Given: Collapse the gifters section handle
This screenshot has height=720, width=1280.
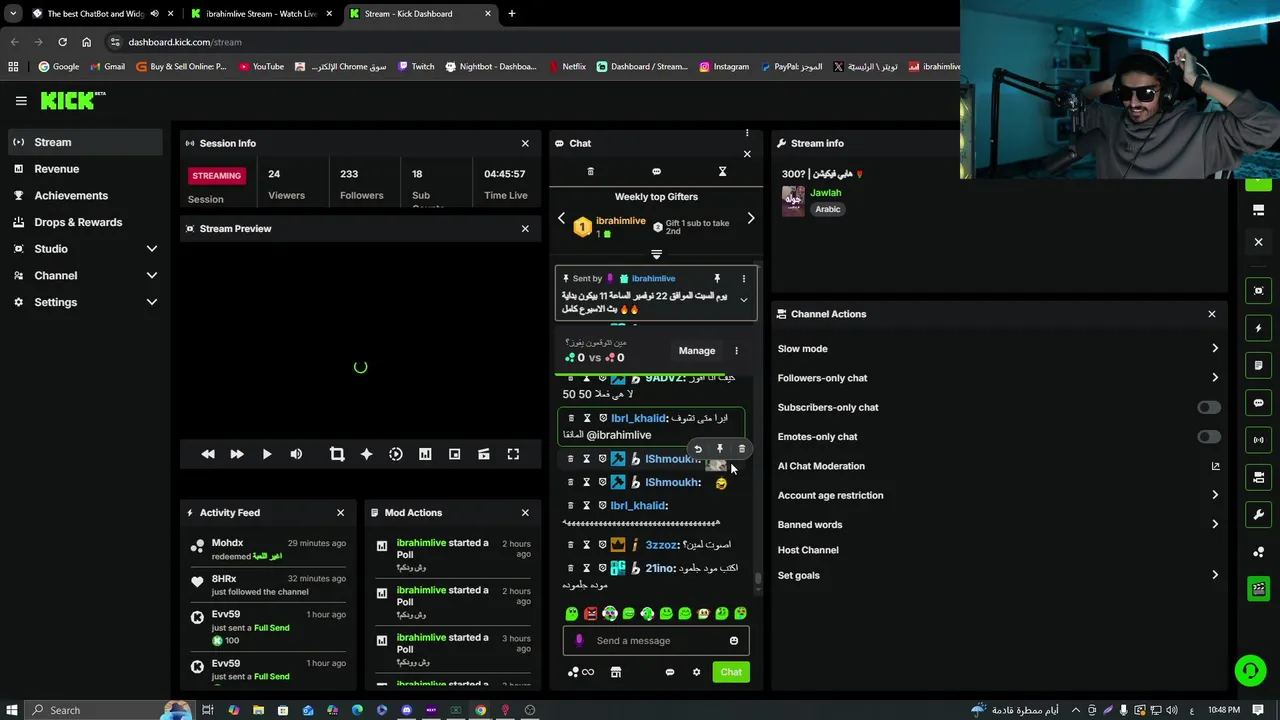Looking at the screenshot, I should tap(656, 255).
